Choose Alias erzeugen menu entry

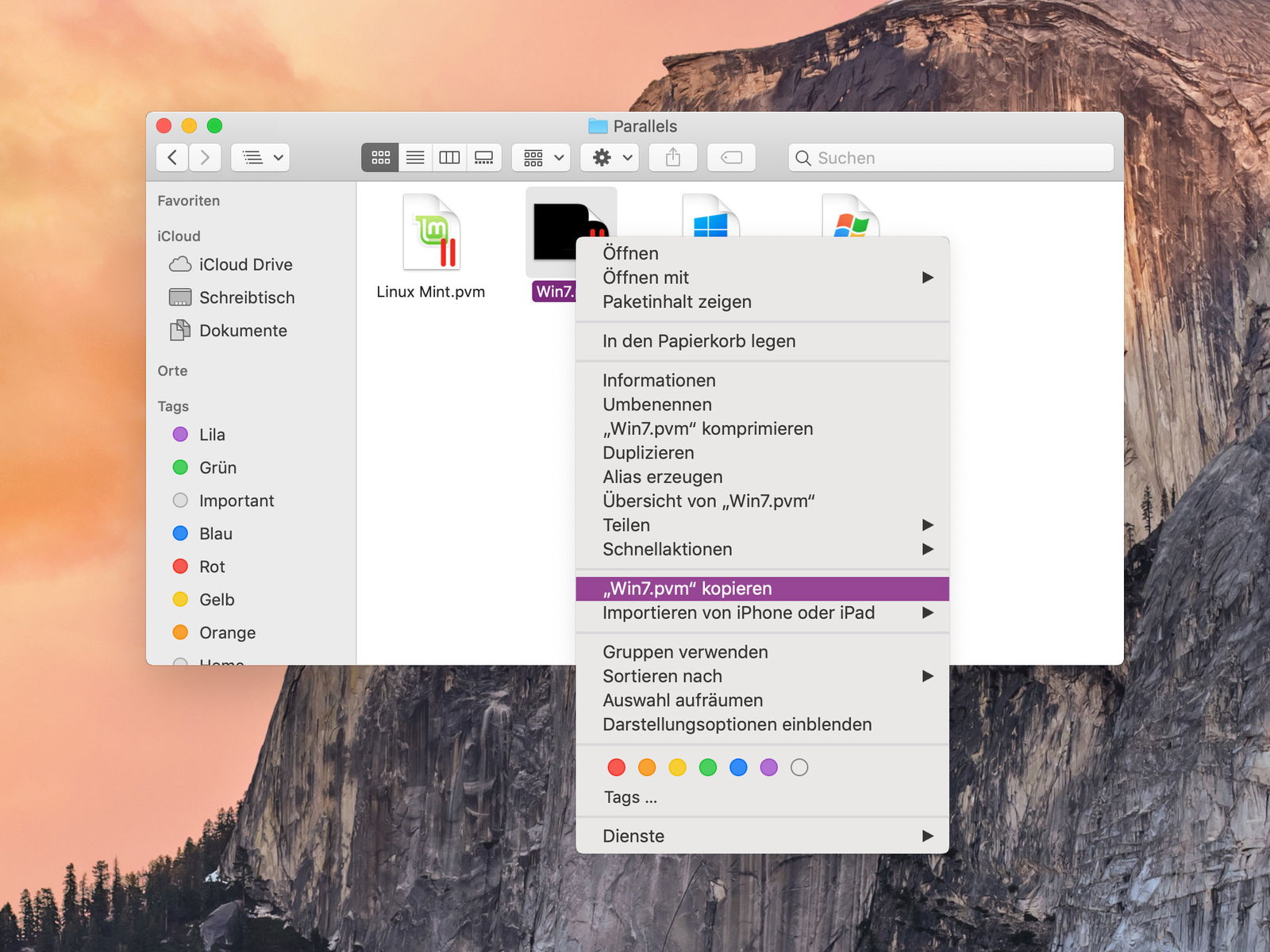point(762,477)
